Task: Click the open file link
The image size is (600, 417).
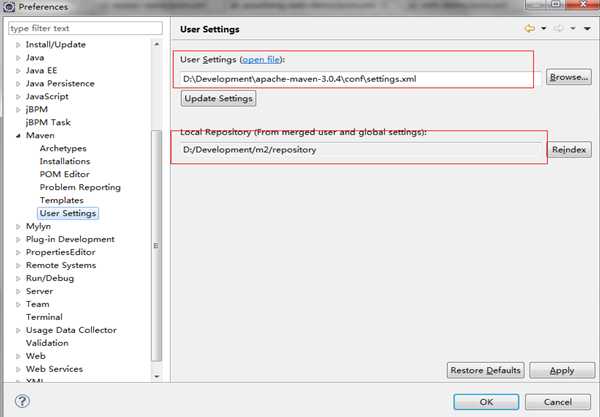Action: click(x=261, y=61)
